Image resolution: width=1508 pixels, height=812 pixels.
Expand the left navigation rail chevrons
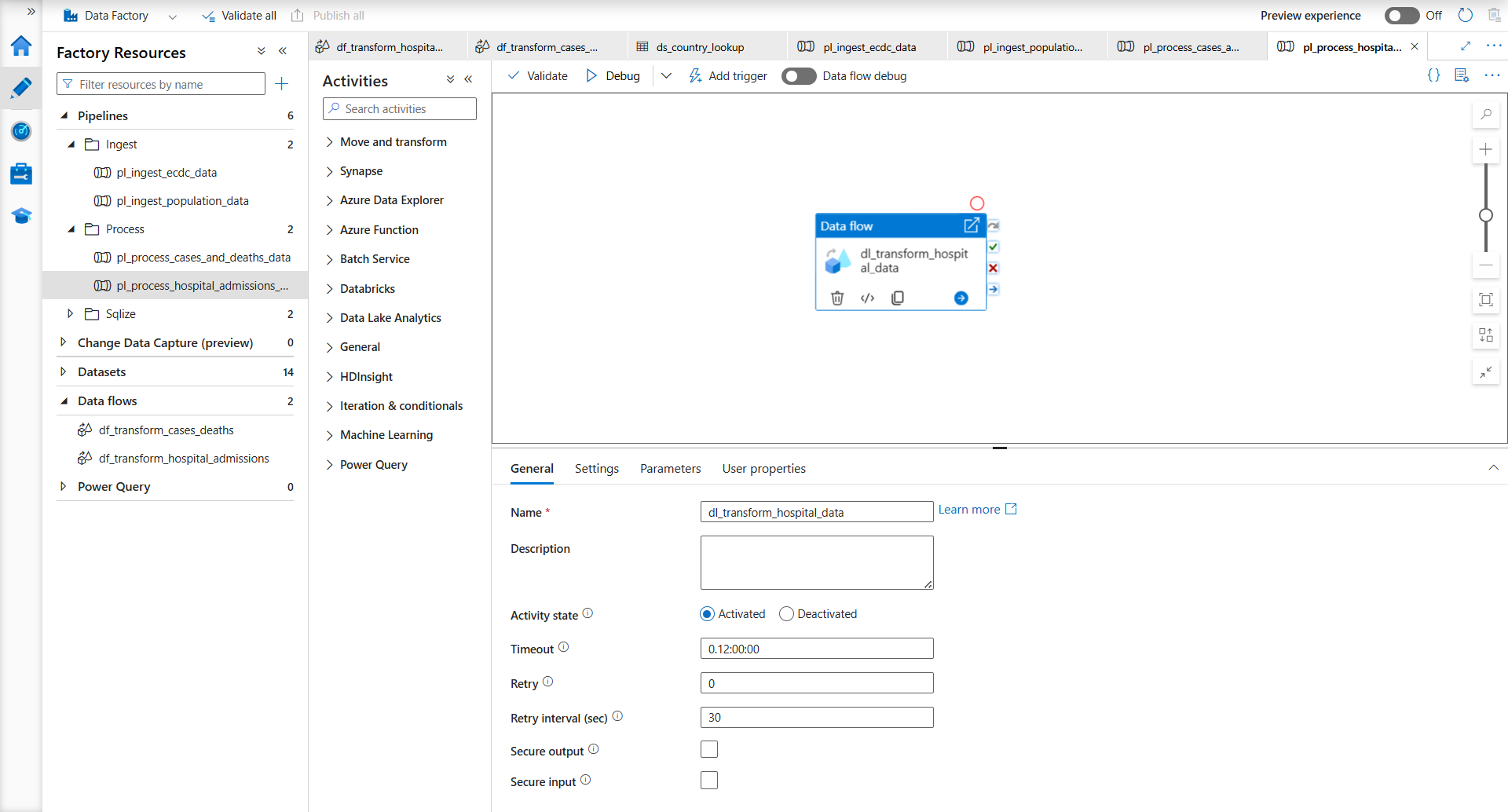click(x=31, y=12)
